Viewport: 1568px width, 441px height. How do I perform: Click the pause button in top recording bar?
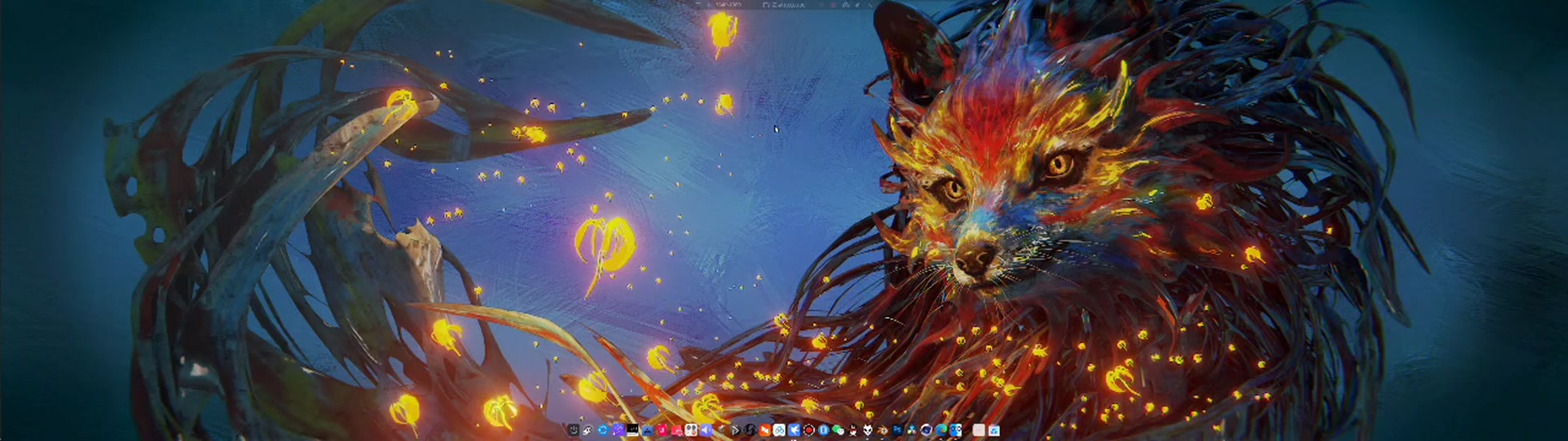[821, 5]
